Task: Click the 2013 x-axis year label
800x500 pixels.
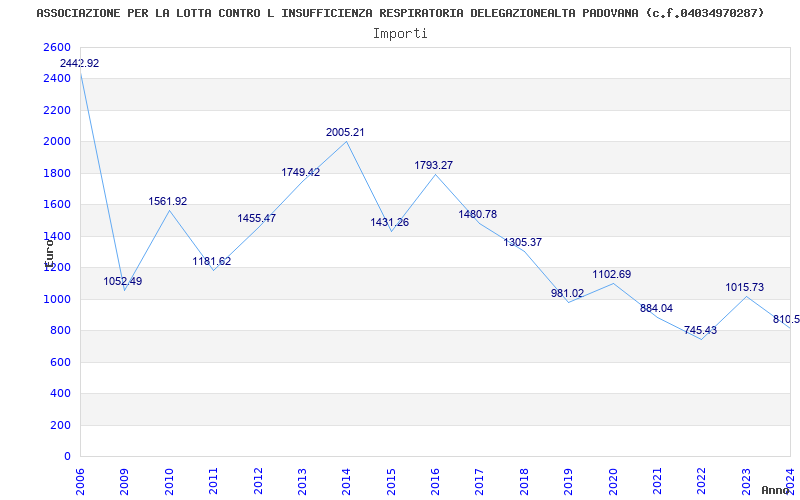Action: pos(302,481)
